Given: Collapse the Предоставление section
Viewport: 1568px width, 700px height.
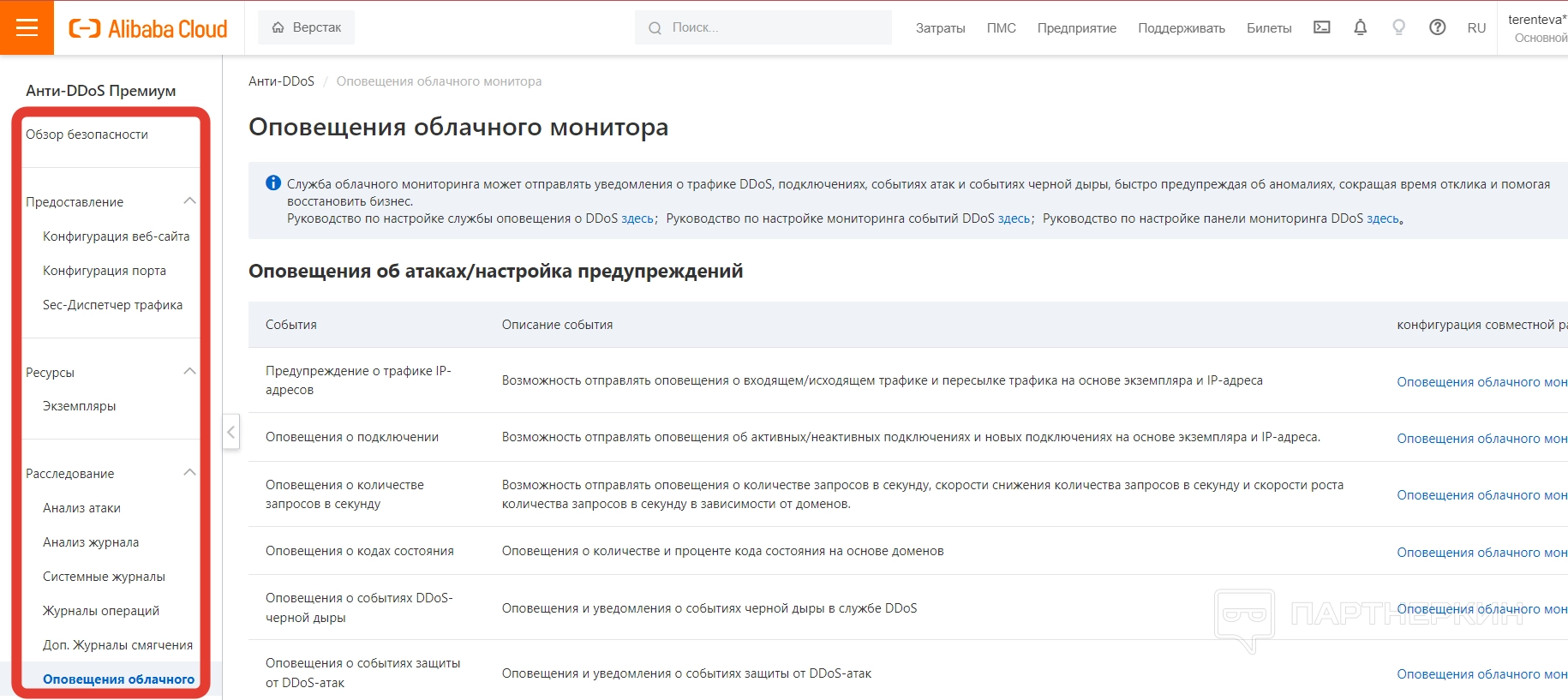Looking at the screenshot, I should coord(189,201).
